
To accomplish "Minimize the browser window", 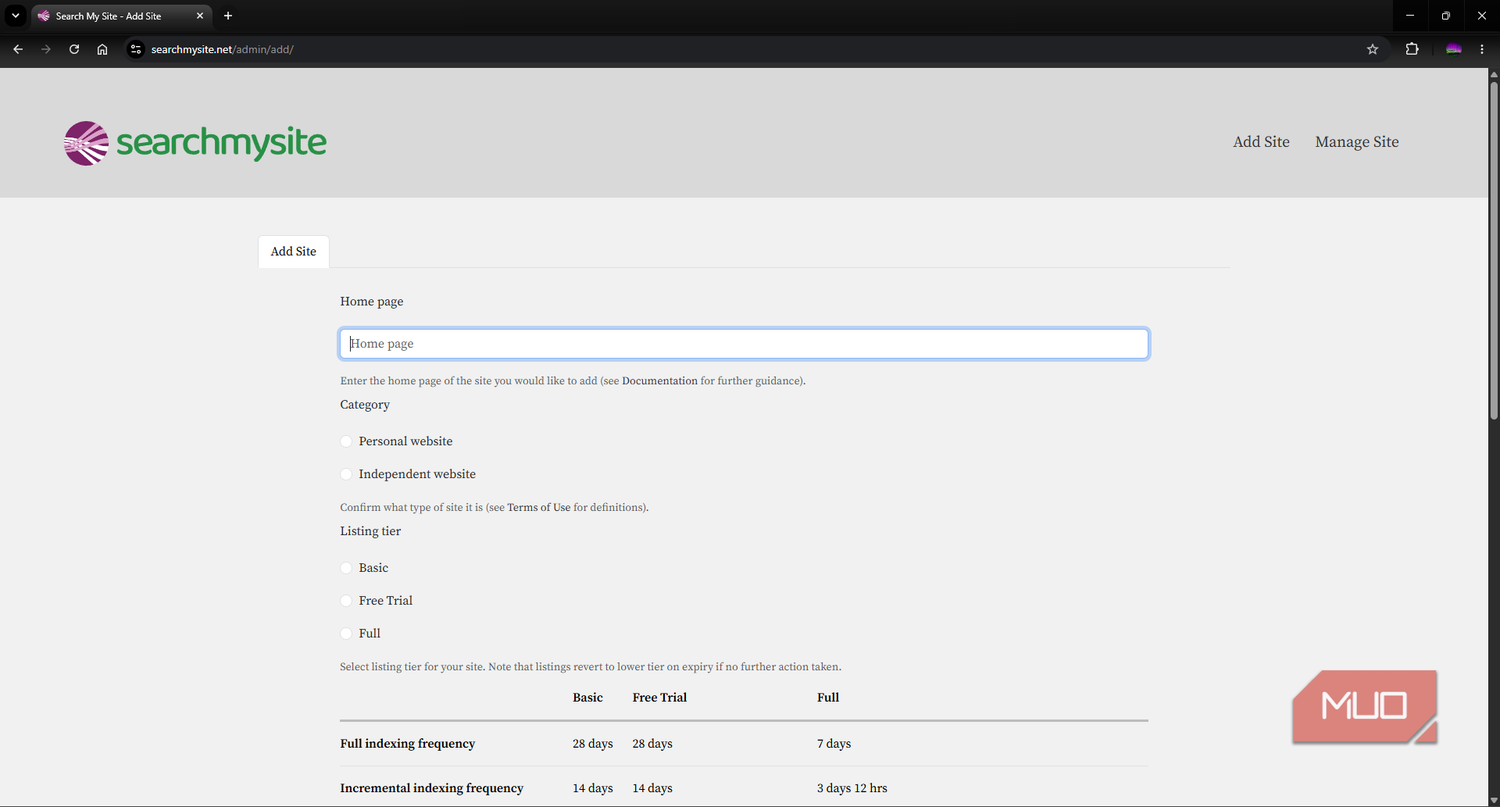I will coord(1410,16).
